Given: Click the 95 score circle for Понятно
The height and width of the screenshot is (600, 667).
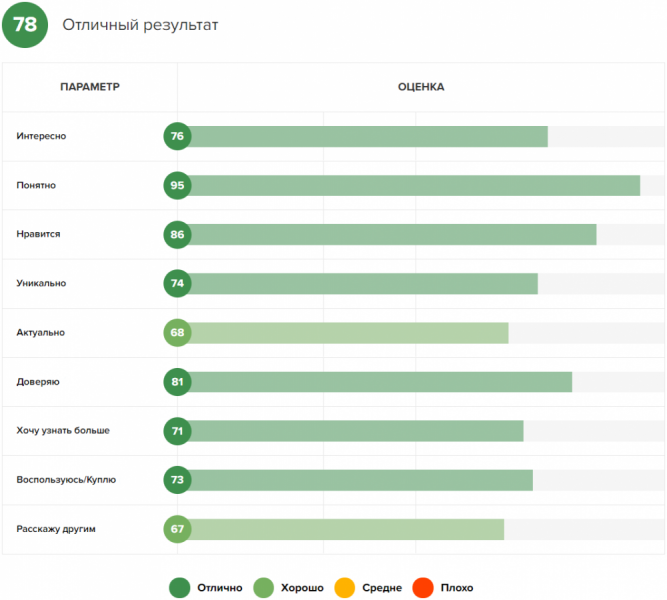Looking at the screenshot, I should 177,185.
